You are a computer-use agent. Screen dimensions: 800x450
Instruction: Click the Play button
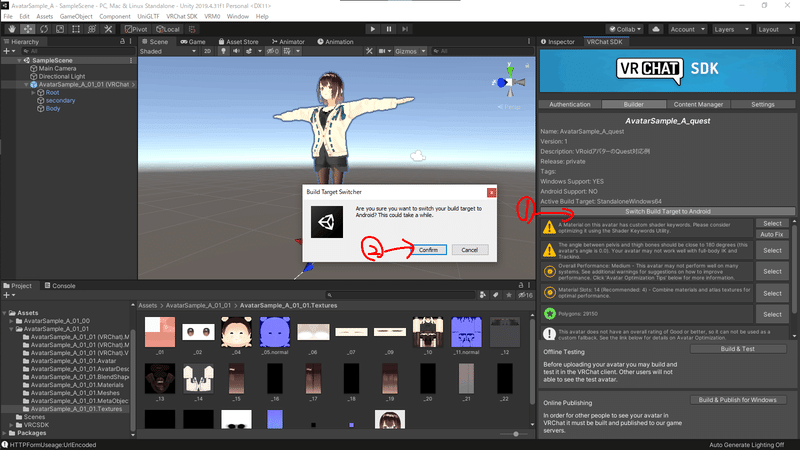372,29
